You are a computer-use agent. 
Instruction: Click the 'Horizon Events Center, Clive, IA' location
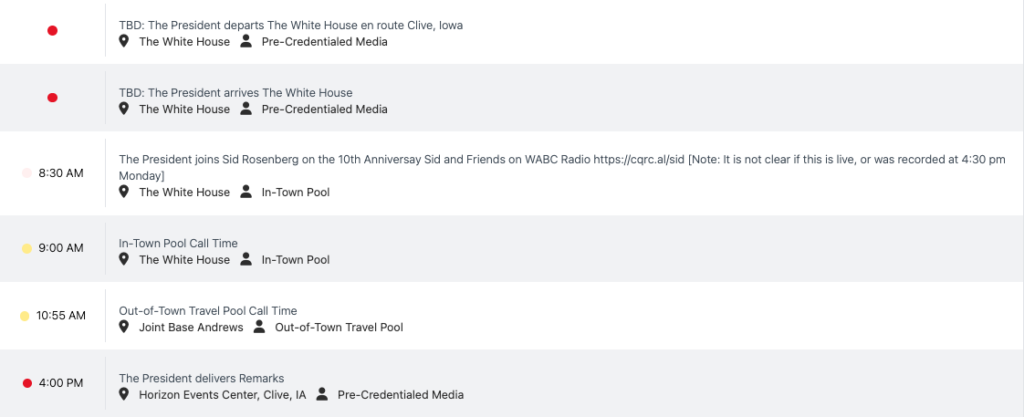(x=222, y=395)
